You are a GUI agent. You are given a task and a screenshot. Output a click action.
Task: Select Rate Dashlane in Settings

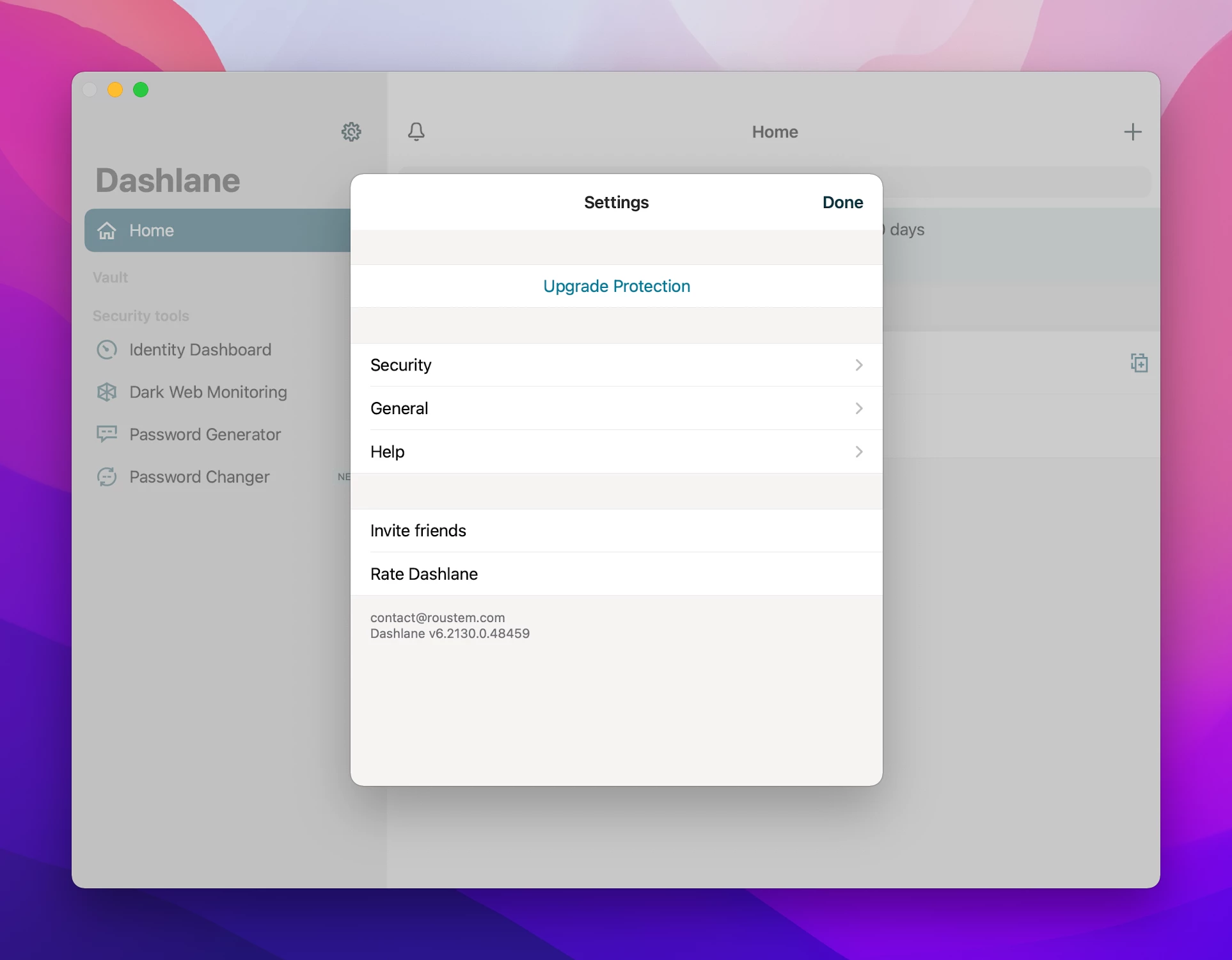click(x=617, y=574)
